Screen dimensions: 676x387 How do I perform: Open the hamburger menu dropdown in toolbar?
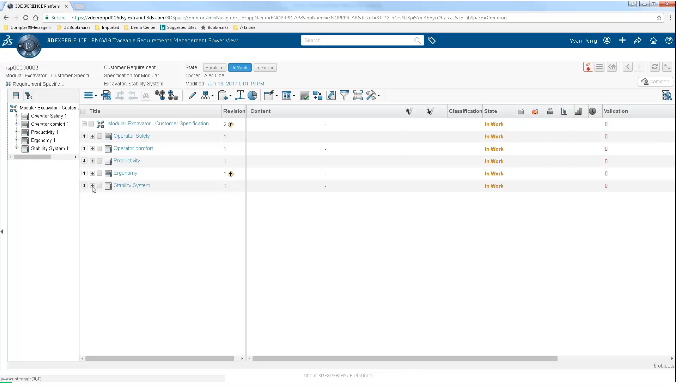click(90, 96)
